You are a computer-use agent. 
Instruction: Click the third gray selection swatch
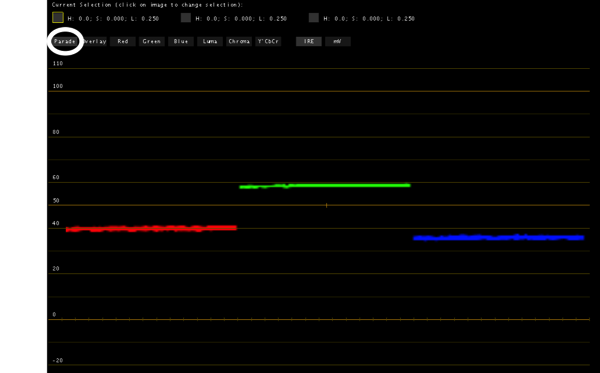point(313,18)
